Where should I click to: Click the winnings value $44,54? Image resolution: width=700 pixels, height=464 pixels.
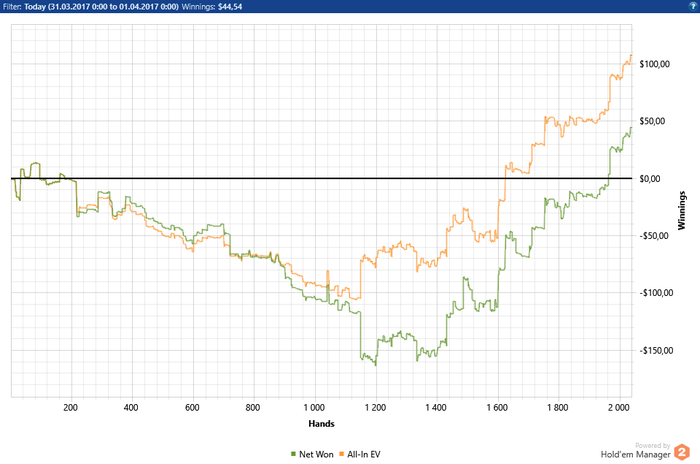point(230,7)
